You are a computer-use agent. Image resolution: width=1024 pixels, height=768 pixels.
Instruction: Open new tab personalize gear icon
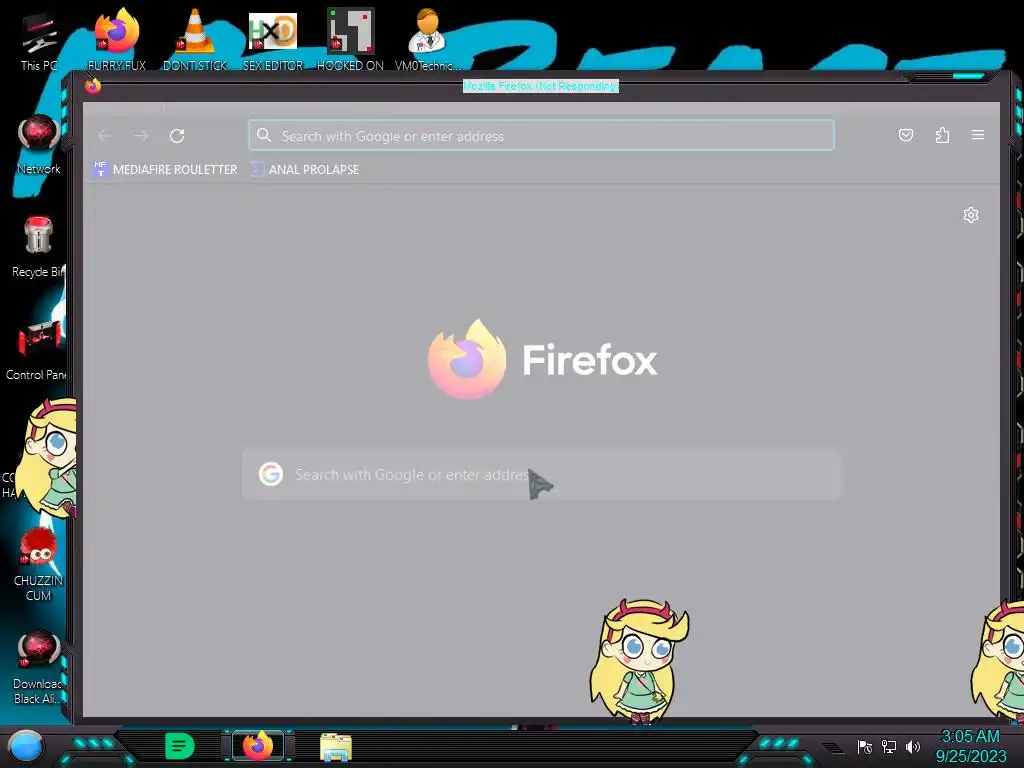click(x=971, y=215)
